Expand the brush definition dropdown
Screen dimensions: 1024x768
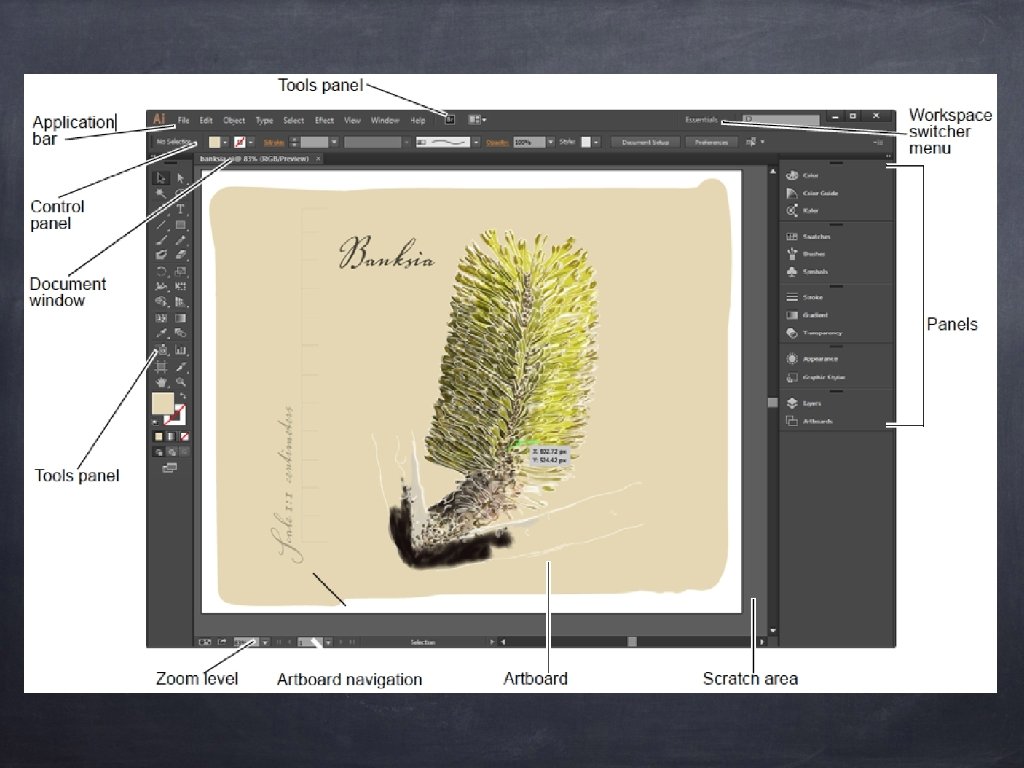tap(475, 141)
